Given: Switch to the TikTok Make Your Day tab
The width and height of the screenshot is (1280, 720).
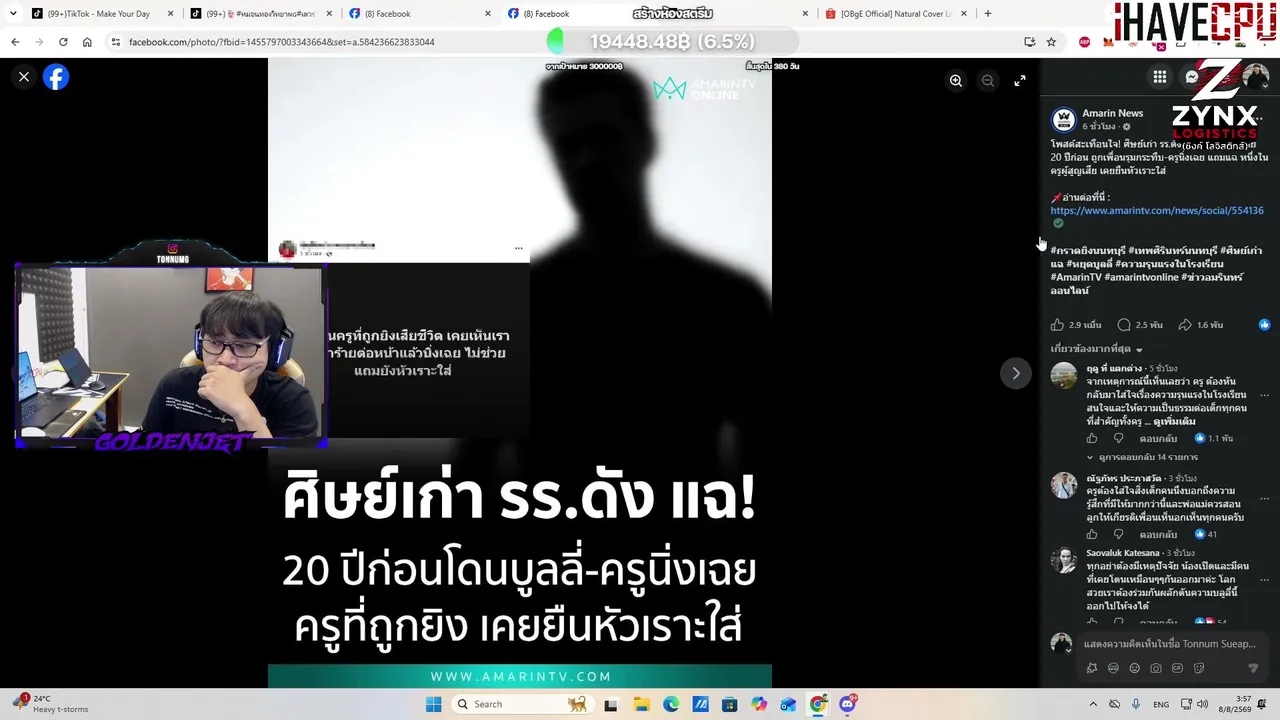Looking at the screenshot, I should point(101,14).
